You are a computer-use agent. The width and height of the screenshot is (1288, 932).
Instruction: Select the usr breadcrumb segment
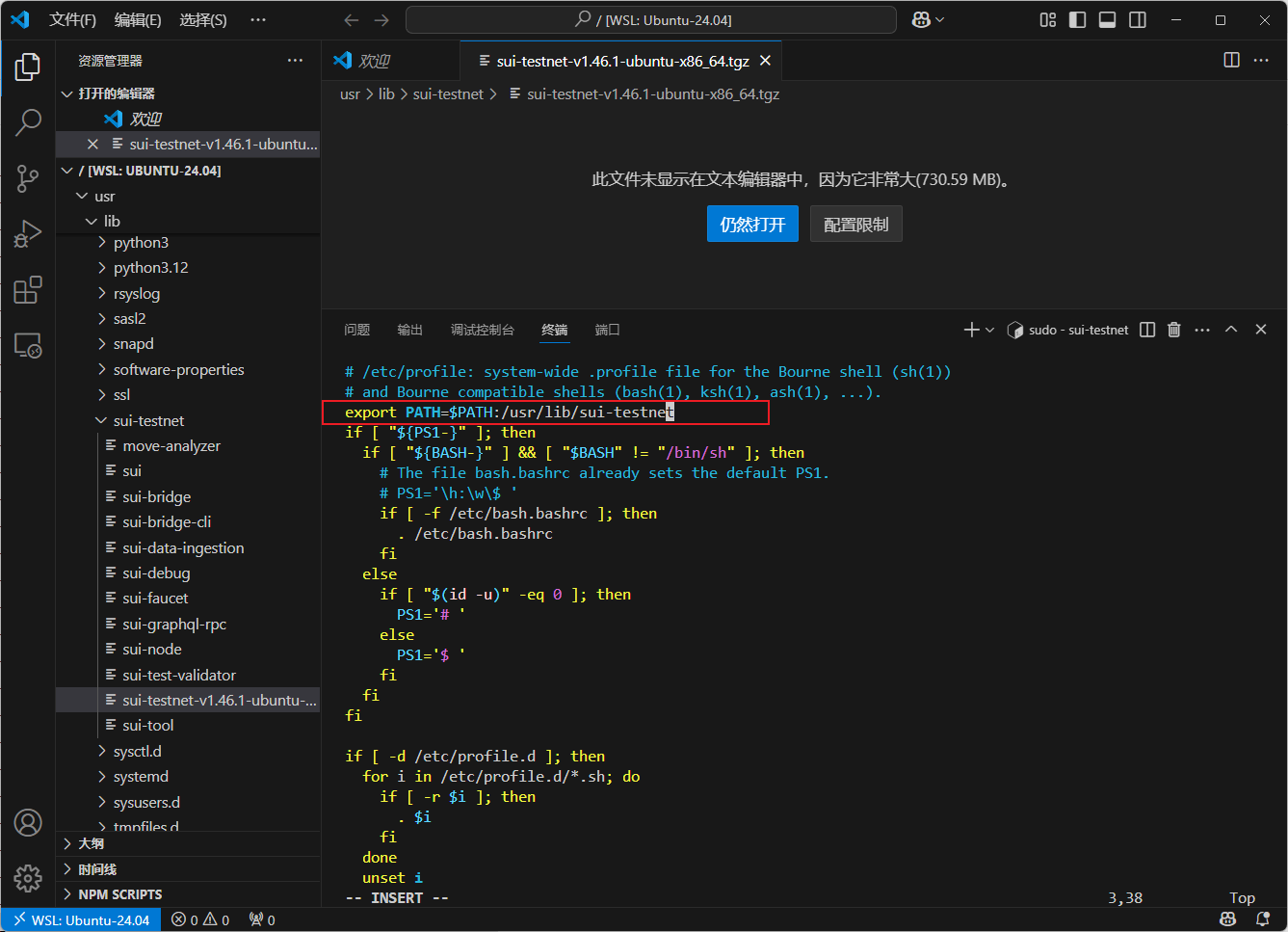point(350,94)
